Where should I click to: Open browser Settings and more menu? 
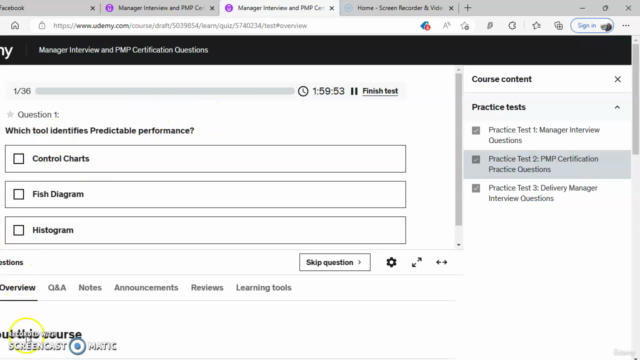626,25
